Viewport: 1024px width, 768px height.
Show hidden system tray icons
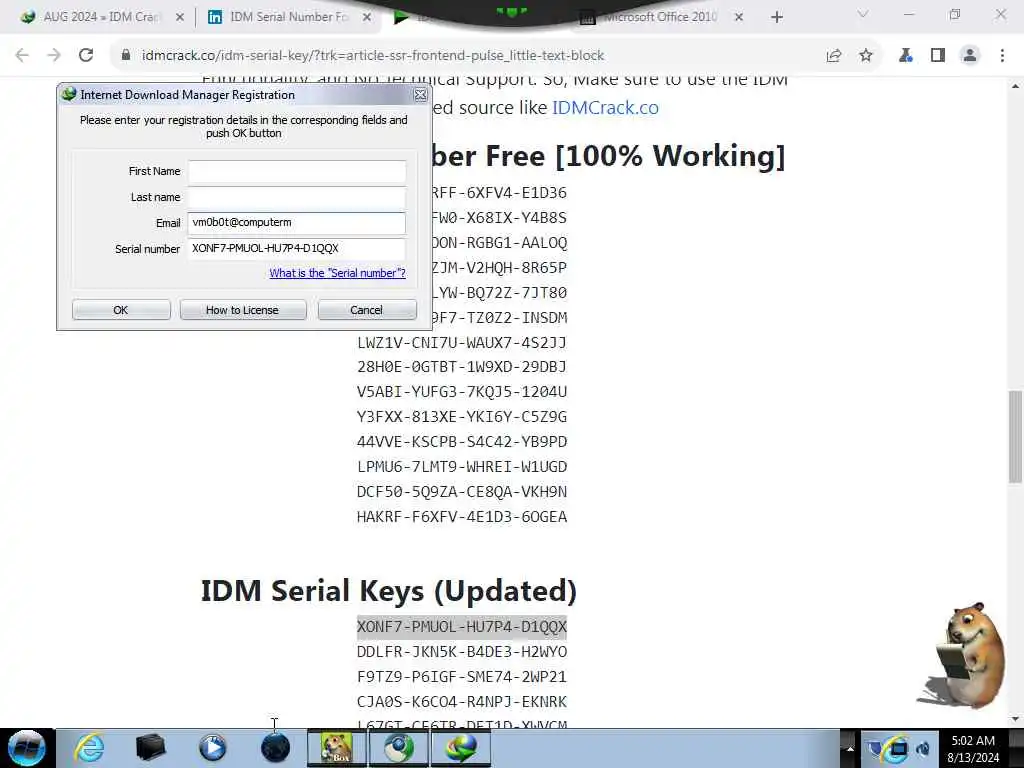tap(850, 749)
